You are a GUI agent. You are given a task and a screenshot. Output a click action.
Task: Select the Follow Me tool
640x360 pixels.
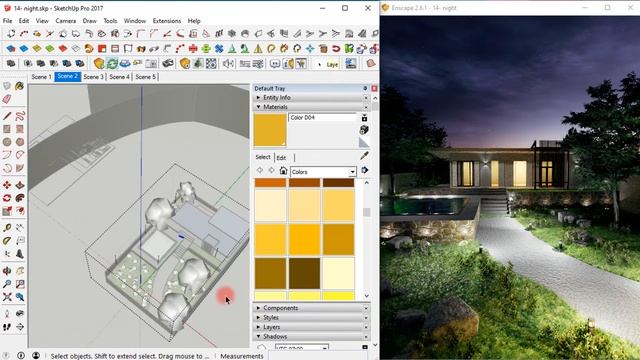click(x=20, y=198)
